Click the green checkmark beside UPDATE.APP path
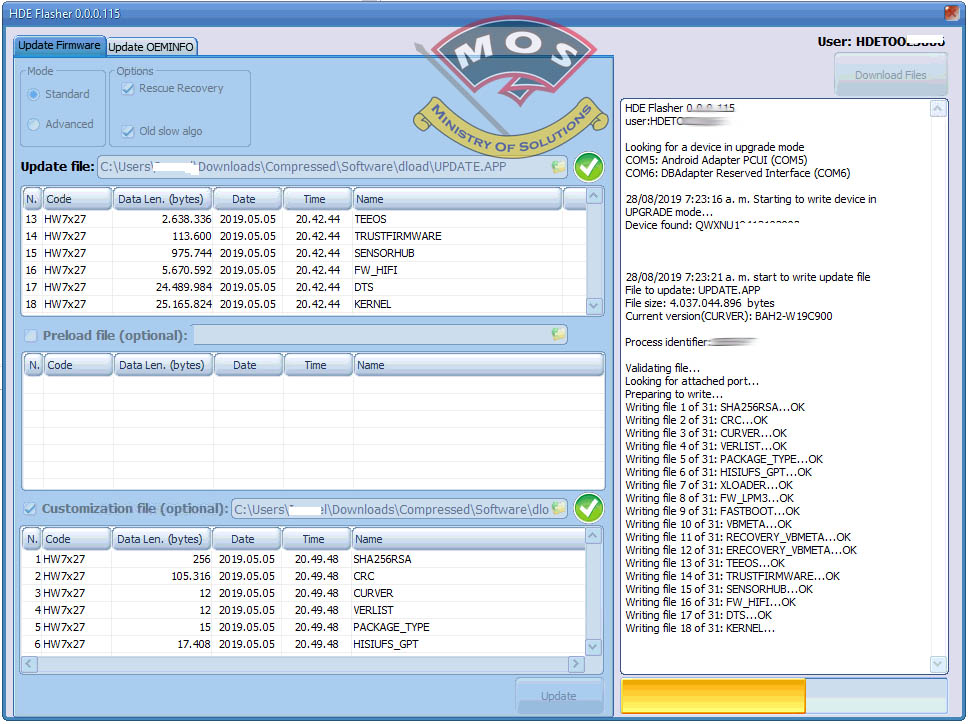968x724 pixels. pos(588,166)
